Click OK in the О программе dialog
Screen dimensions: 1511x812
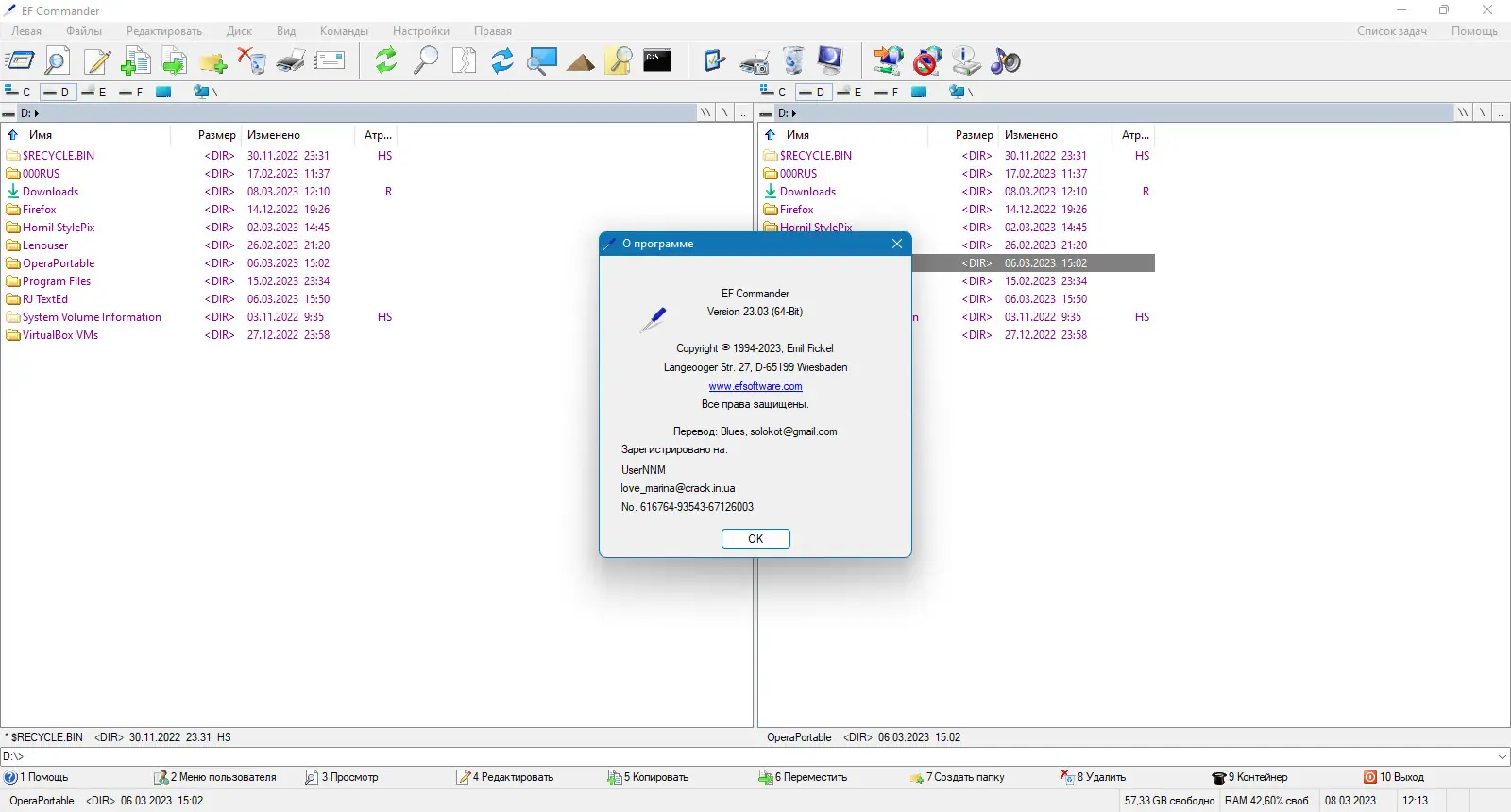point(755,539)
